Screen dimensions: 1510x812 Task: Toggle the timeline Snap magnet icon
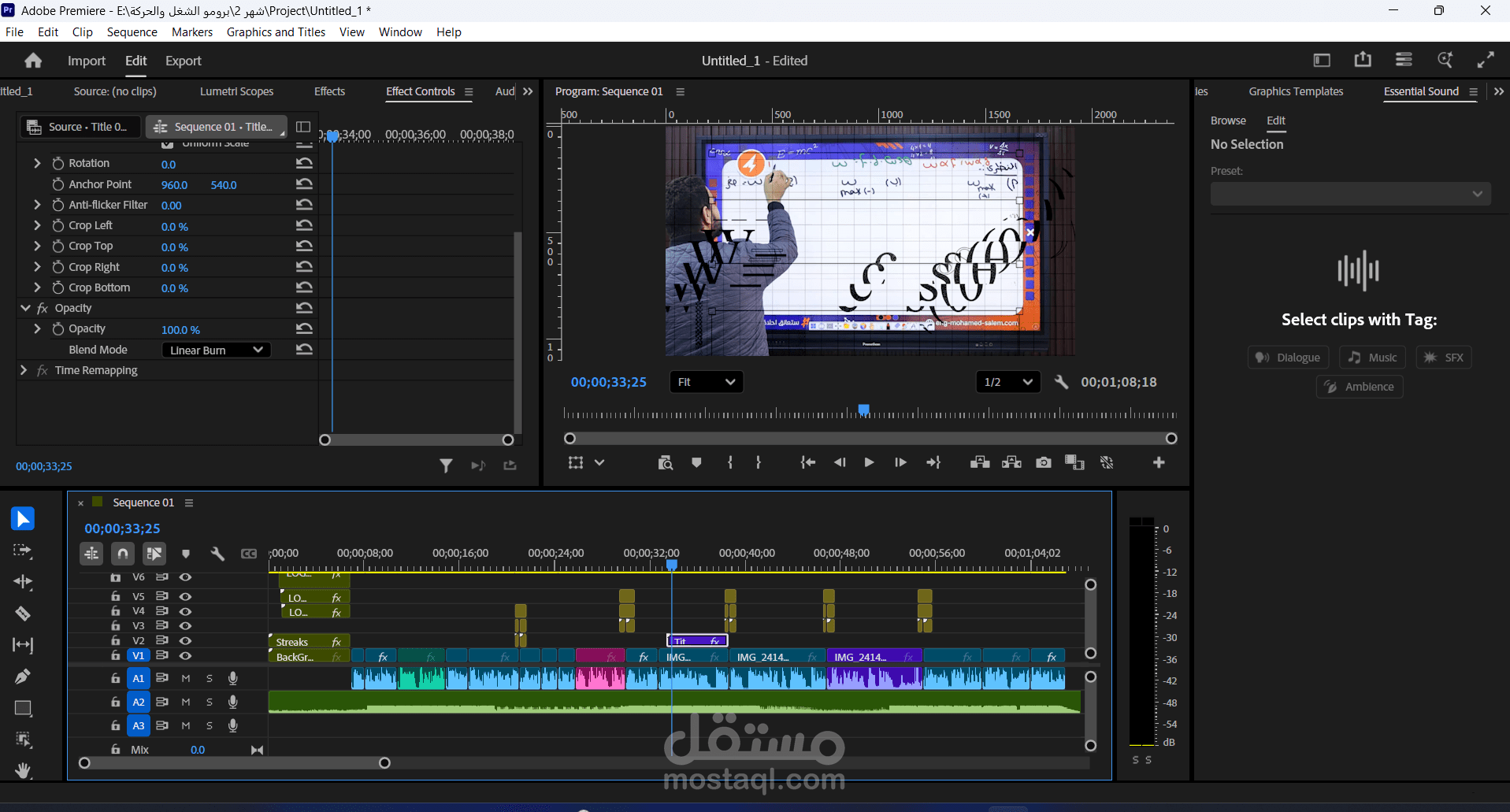(123, 554)
